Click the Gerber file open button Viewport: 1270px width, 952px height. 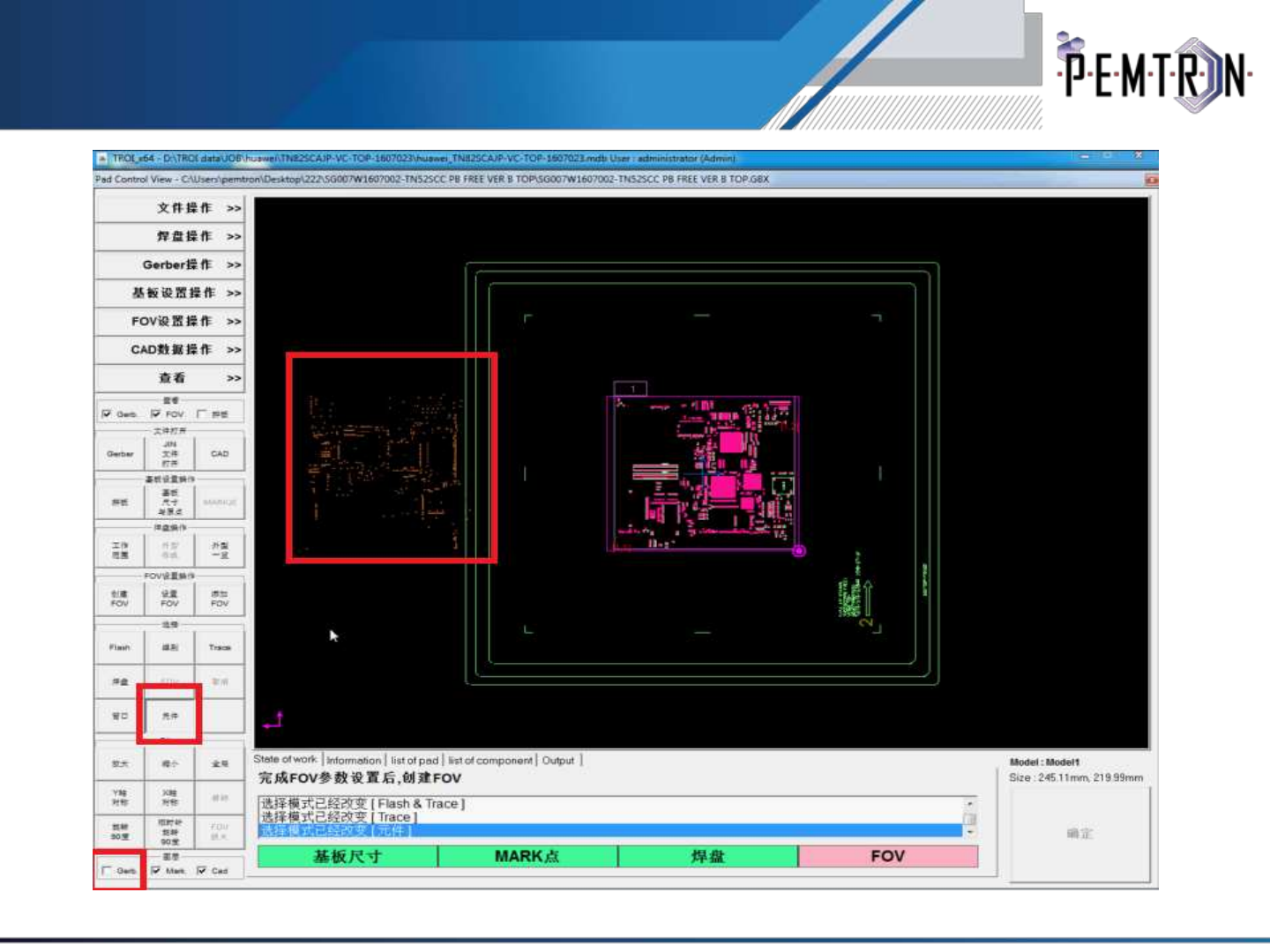point(120,454)
